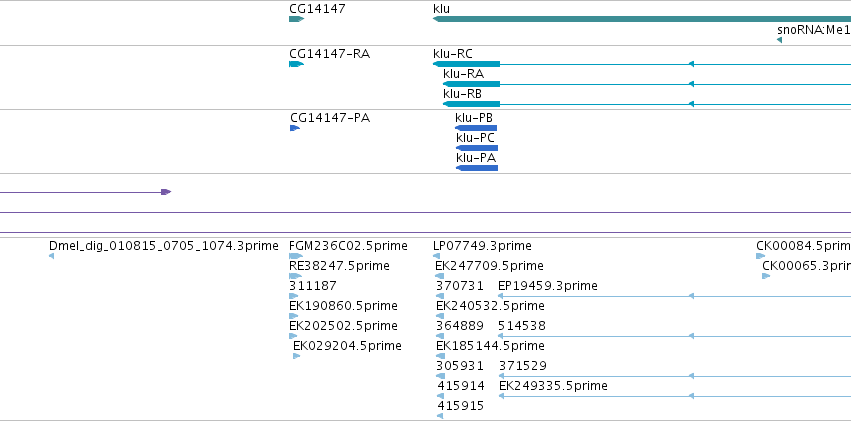851x421 pixels.
Task: Select the klu gene bar
Action: (642, 19)
